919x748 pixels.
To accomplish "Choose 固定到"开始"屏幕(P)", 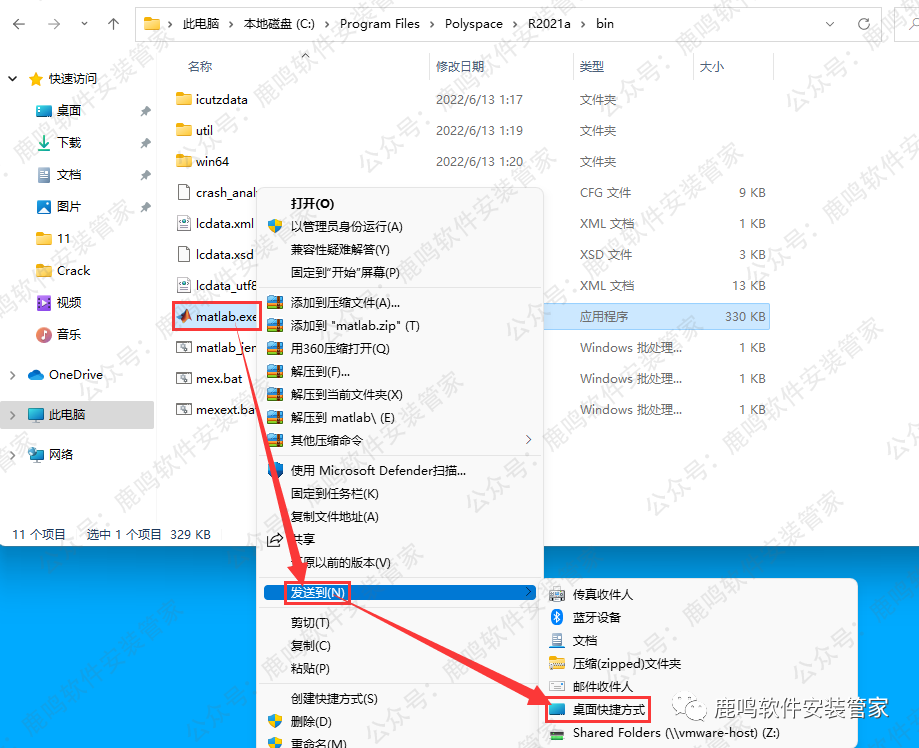I will [x=345, y=273].
